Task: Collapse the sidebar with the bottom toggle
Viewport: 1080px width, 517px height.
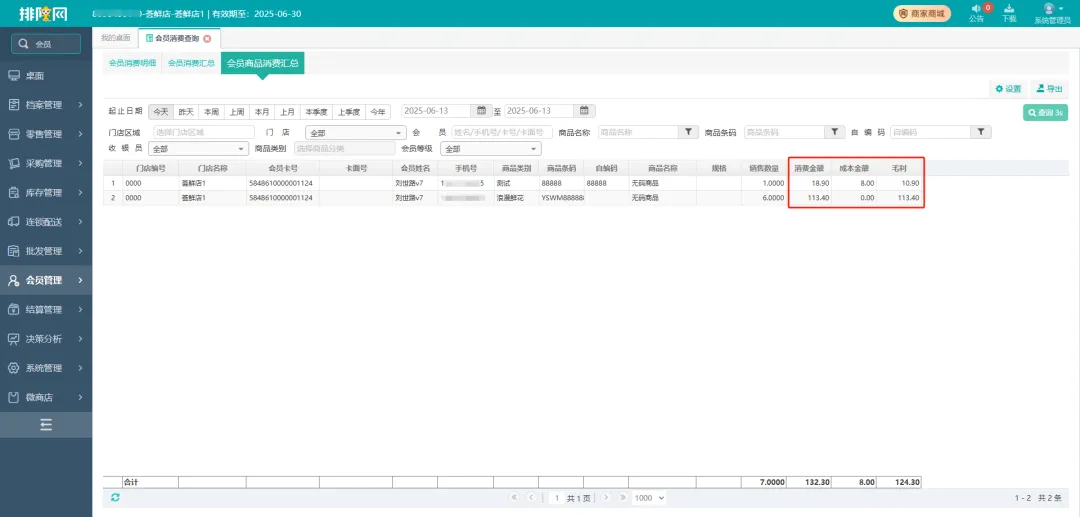Action: (x=46, y=425)
